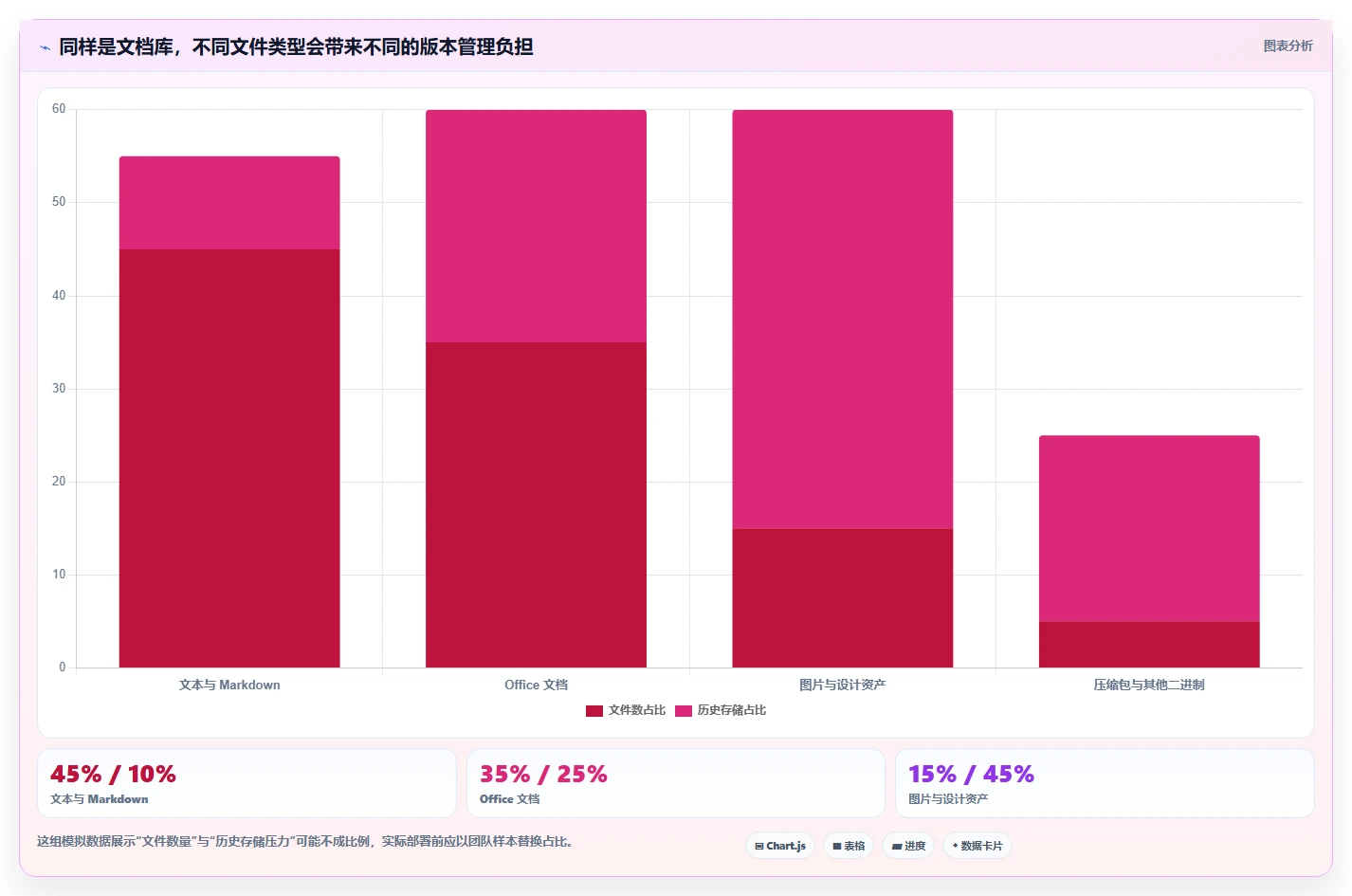Click the dark red segment of Office 文档 bar

point(536,504)
